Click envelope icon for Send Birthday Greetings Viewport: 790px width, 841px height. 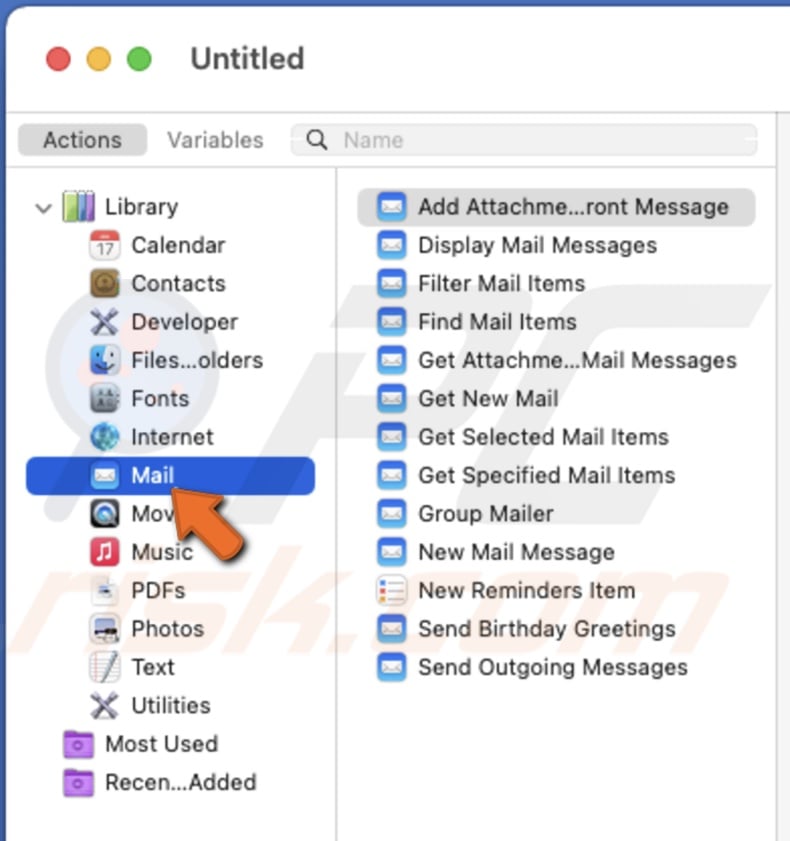point(392,629)
